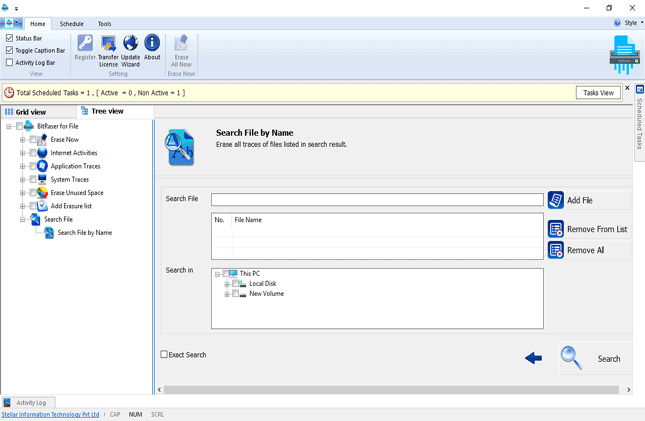Uncheck the Status Bar checkbox
The height and width of the screenshot is (421, 645).
(10, 38)
